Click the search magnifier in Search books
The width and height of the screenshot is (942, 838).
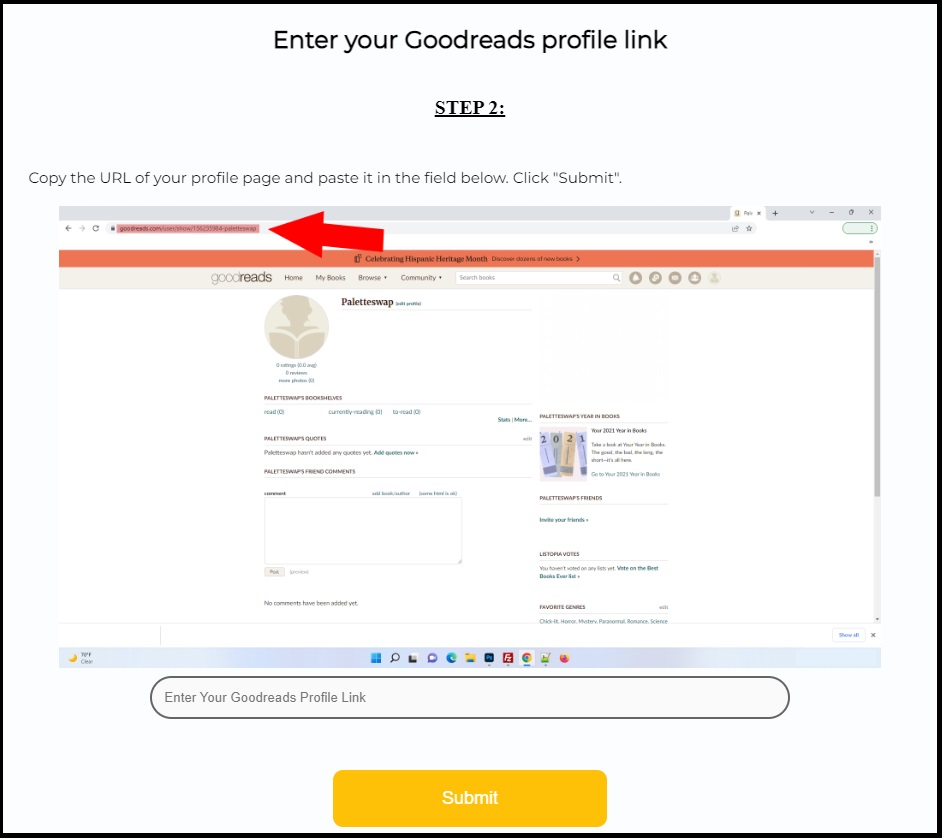(x=616, y=278)
